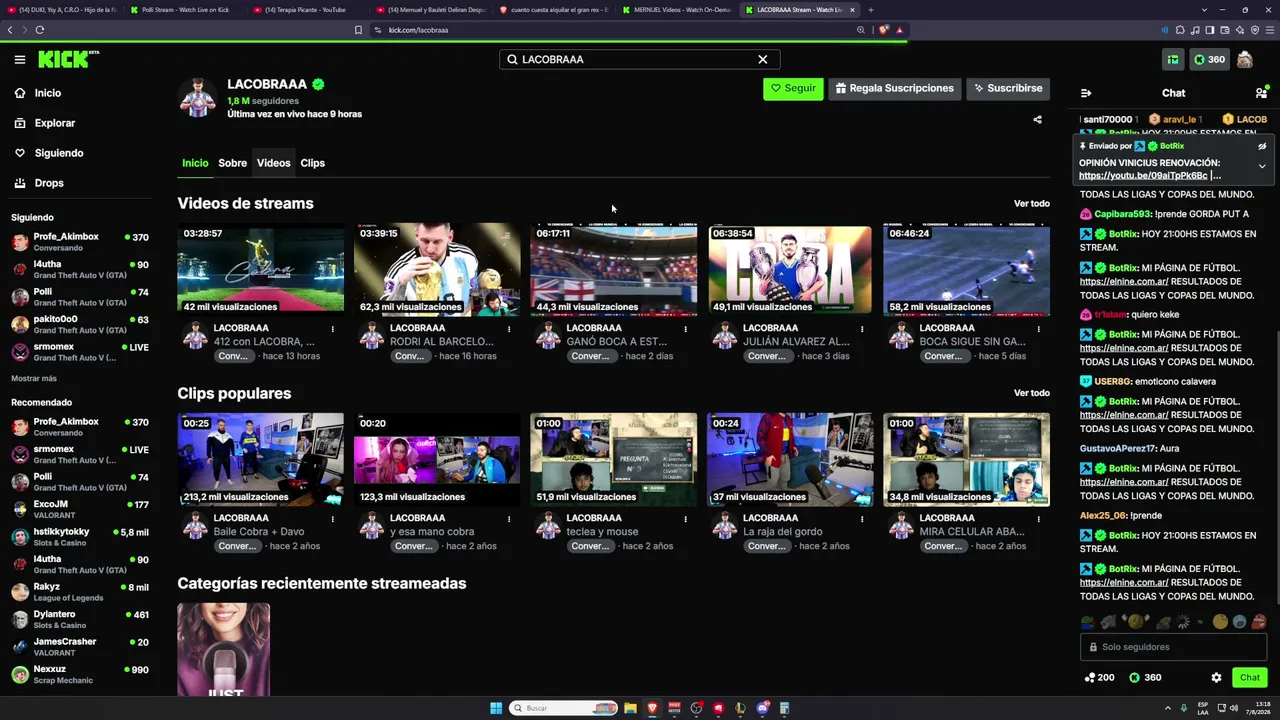The image size is (1280, 720).
Task: Switch to the Inicio tab
Action: pos(195,163)
